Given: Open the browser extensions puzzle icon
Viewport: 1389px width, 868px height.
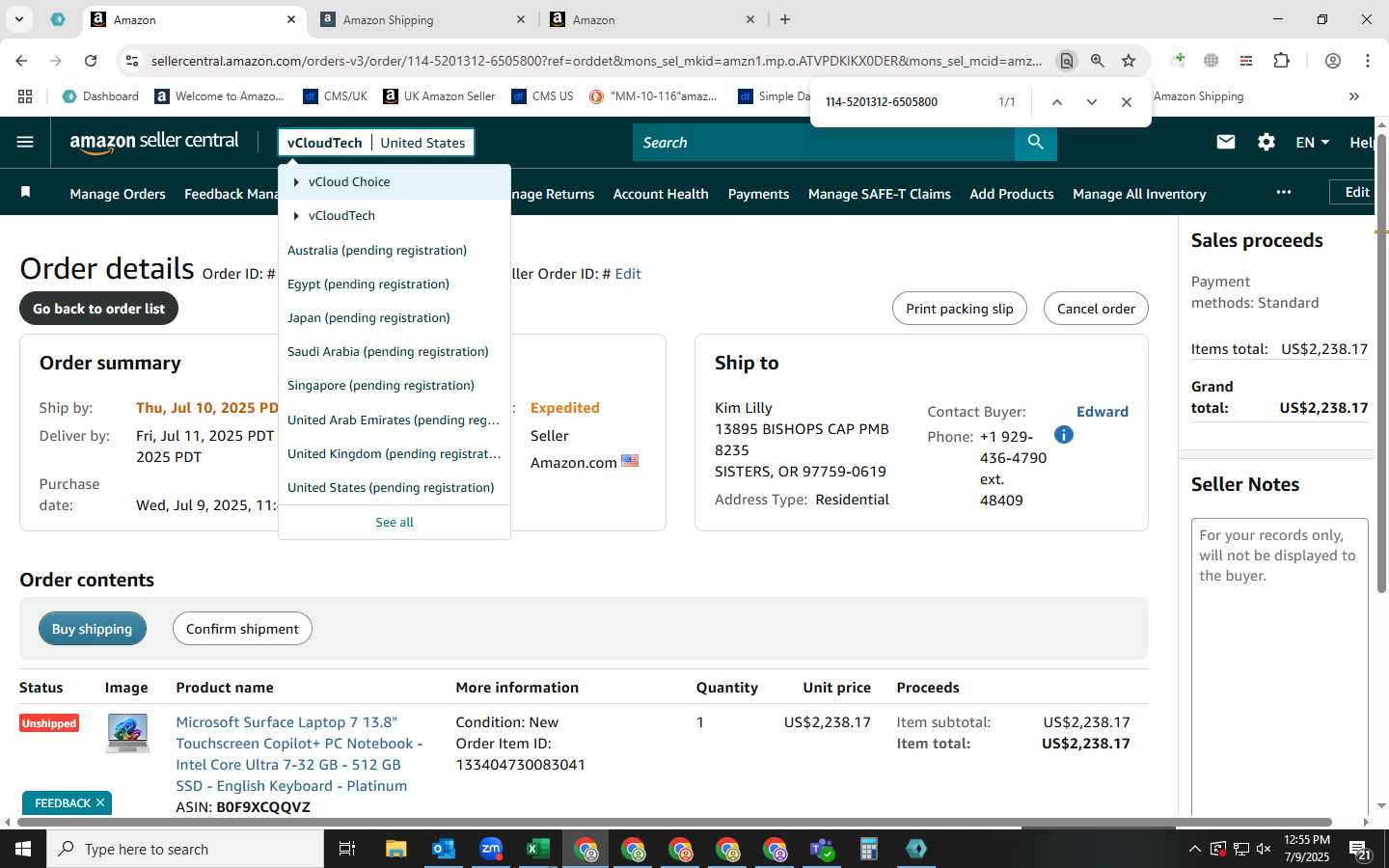Looking at the screenshot, I should click(1281, 61).
